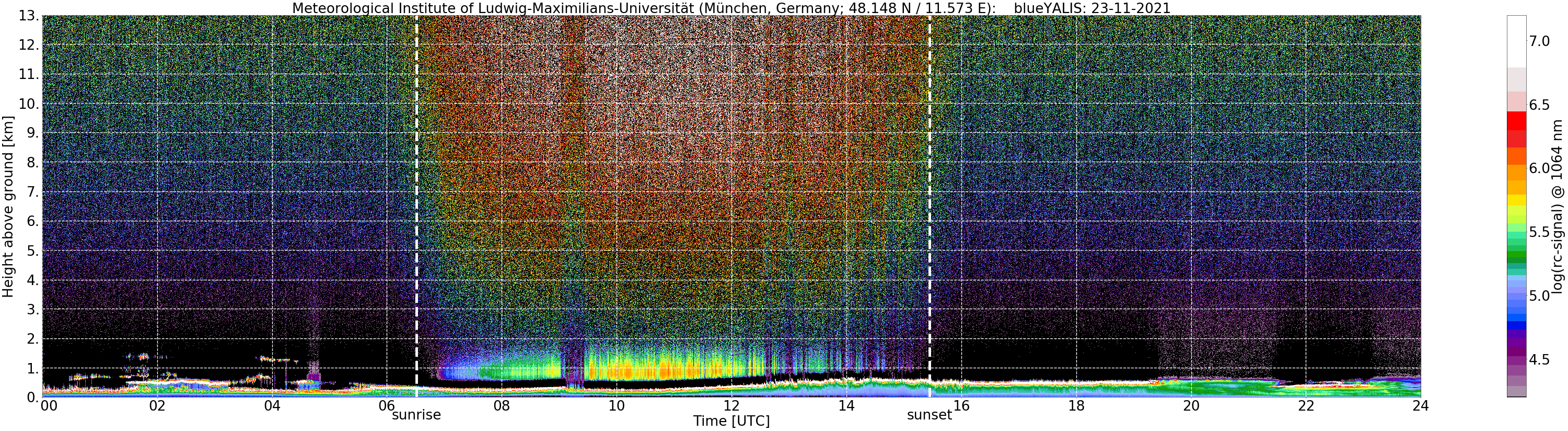This screenshot has height=431, width=1568.
Task: Click the x-axis tick label 08
Action: point(502,406)
